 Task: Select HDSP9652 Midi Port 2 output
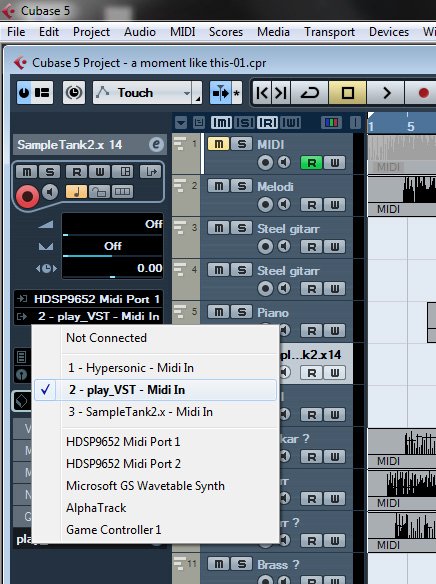(x=156, y=464)
